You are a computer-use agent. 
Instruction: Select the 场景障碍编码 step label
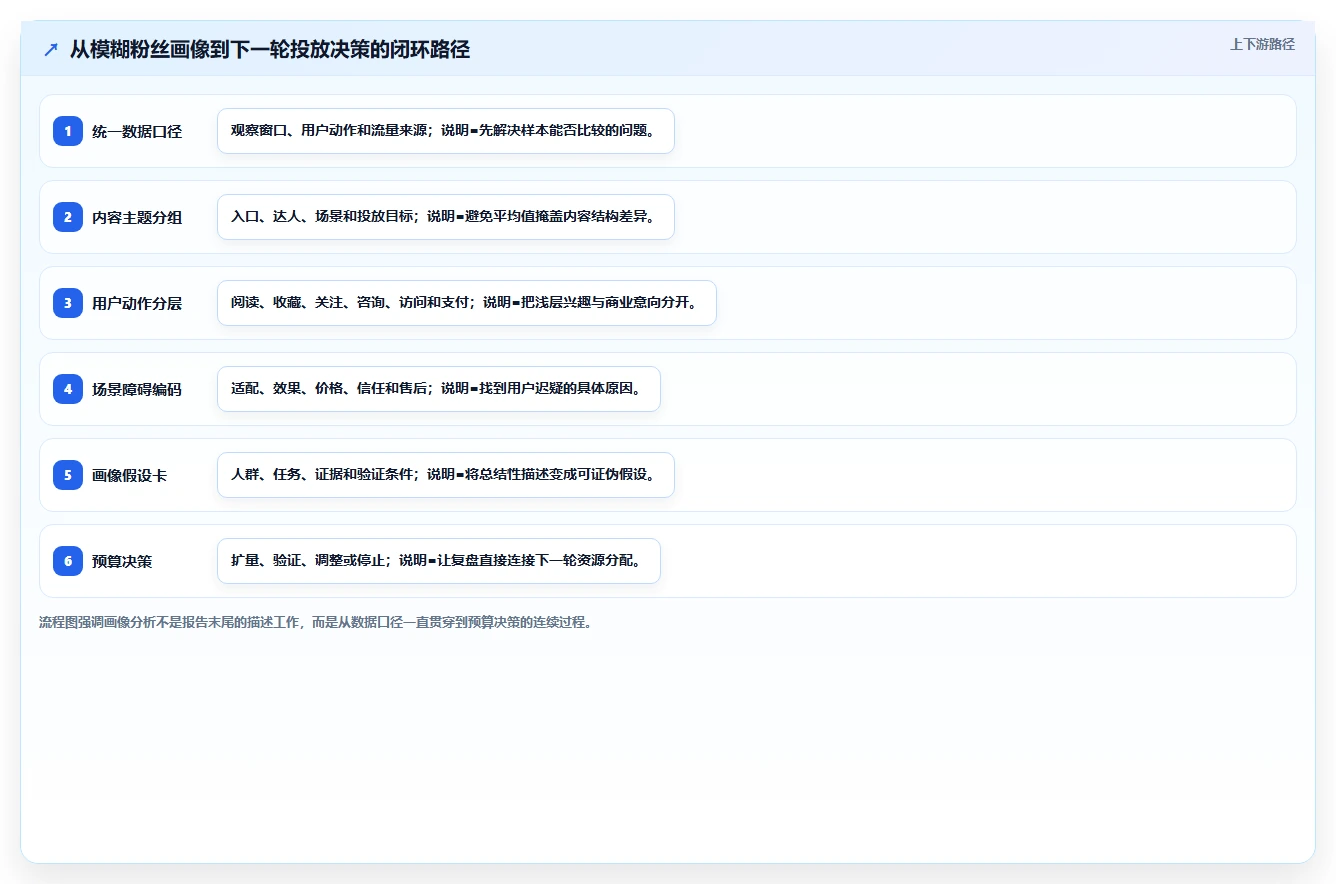click(137, 389)
